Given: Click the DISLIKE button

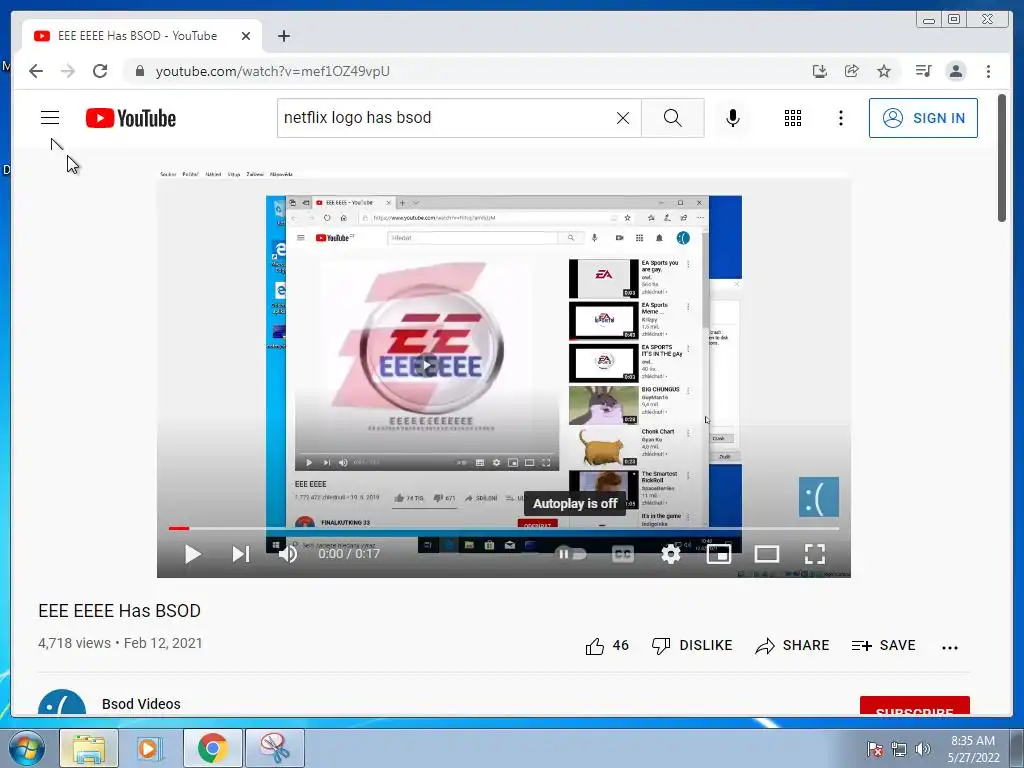Looking at the screenshot, I should click(x=692, y=645).
